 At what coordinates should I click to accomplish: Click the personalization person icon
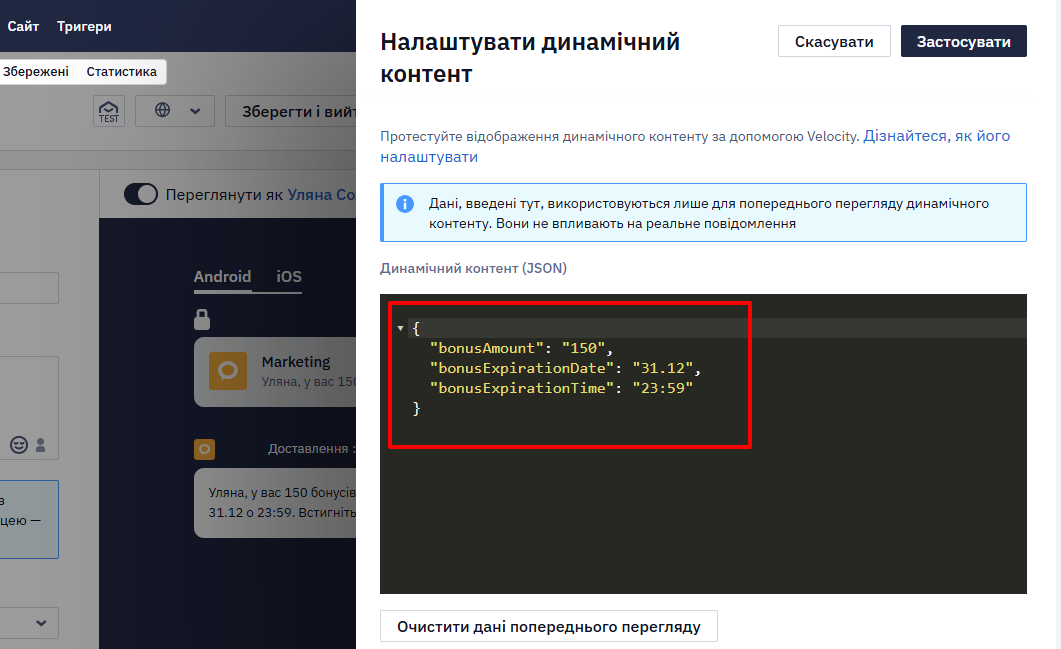(x=41, y=445)
